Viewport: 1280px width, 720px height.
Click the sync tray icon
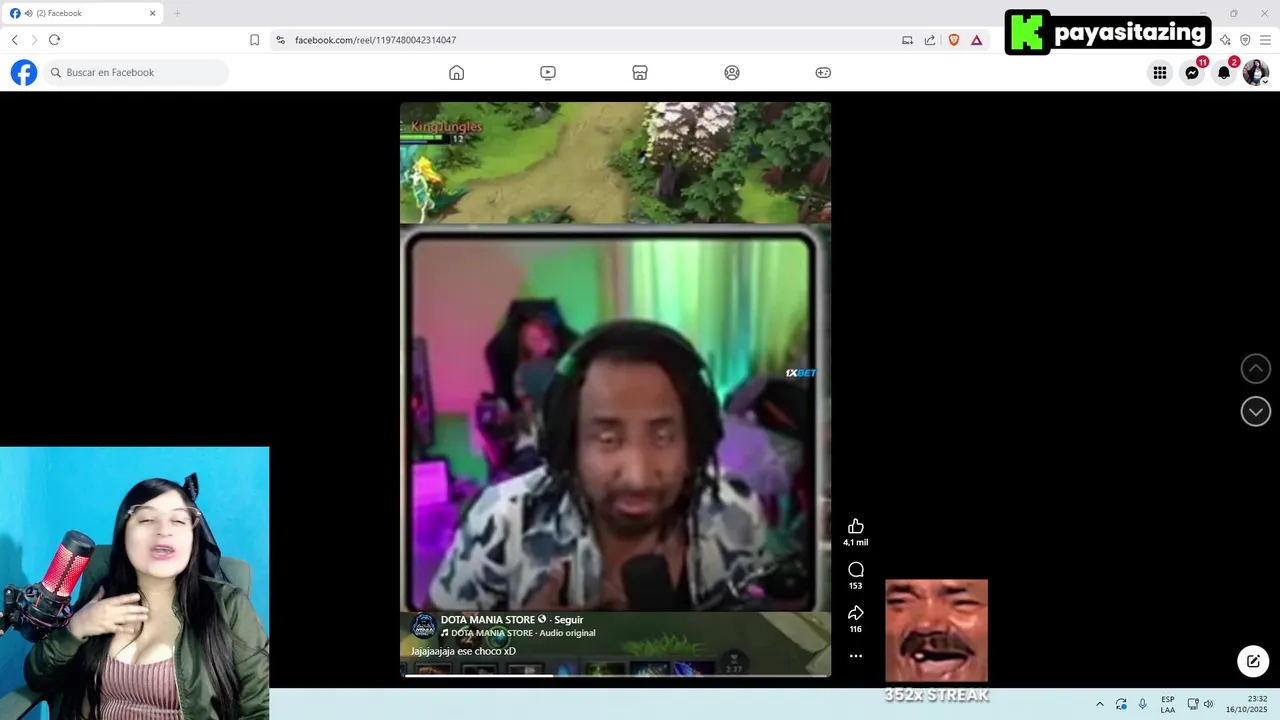click(1121, 704)
